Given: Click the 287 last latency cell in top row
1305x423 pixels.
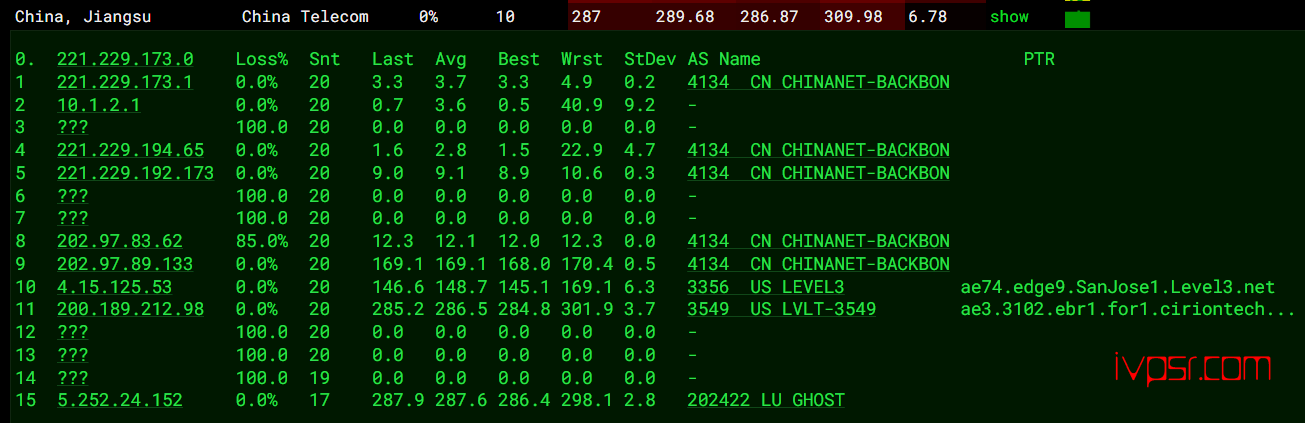Looking at the screenshot, I should [x=587, y=17].
